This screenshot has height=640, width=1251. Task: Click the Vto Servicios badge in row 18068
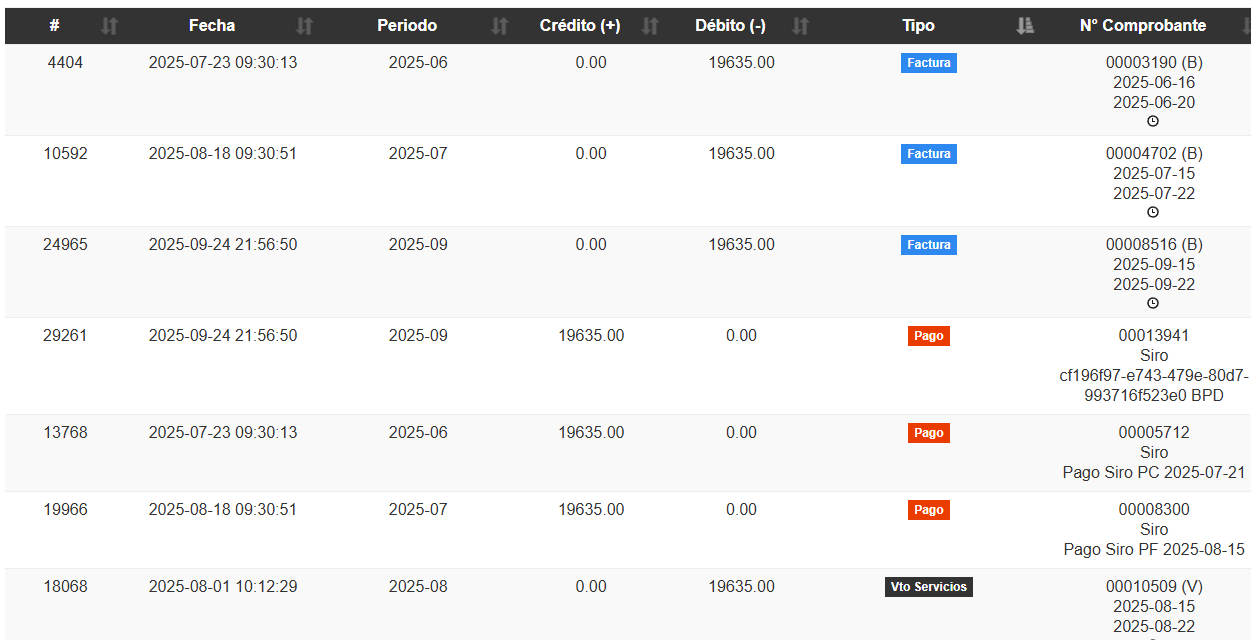point(928,587)
